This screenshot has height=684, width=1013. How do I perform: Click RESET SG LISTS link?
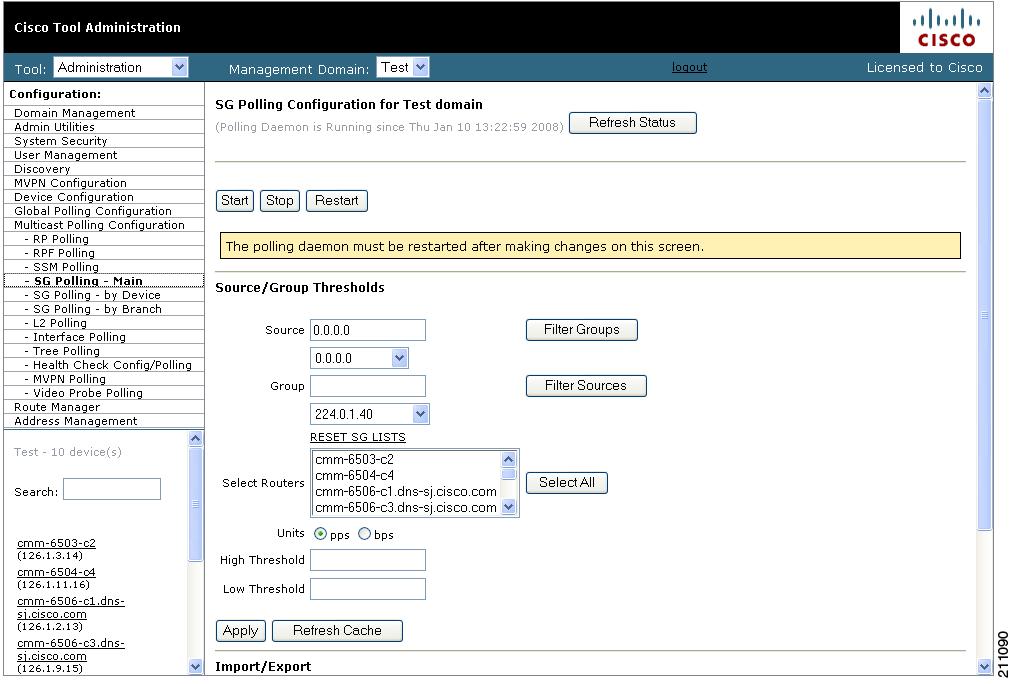point(357,437)
